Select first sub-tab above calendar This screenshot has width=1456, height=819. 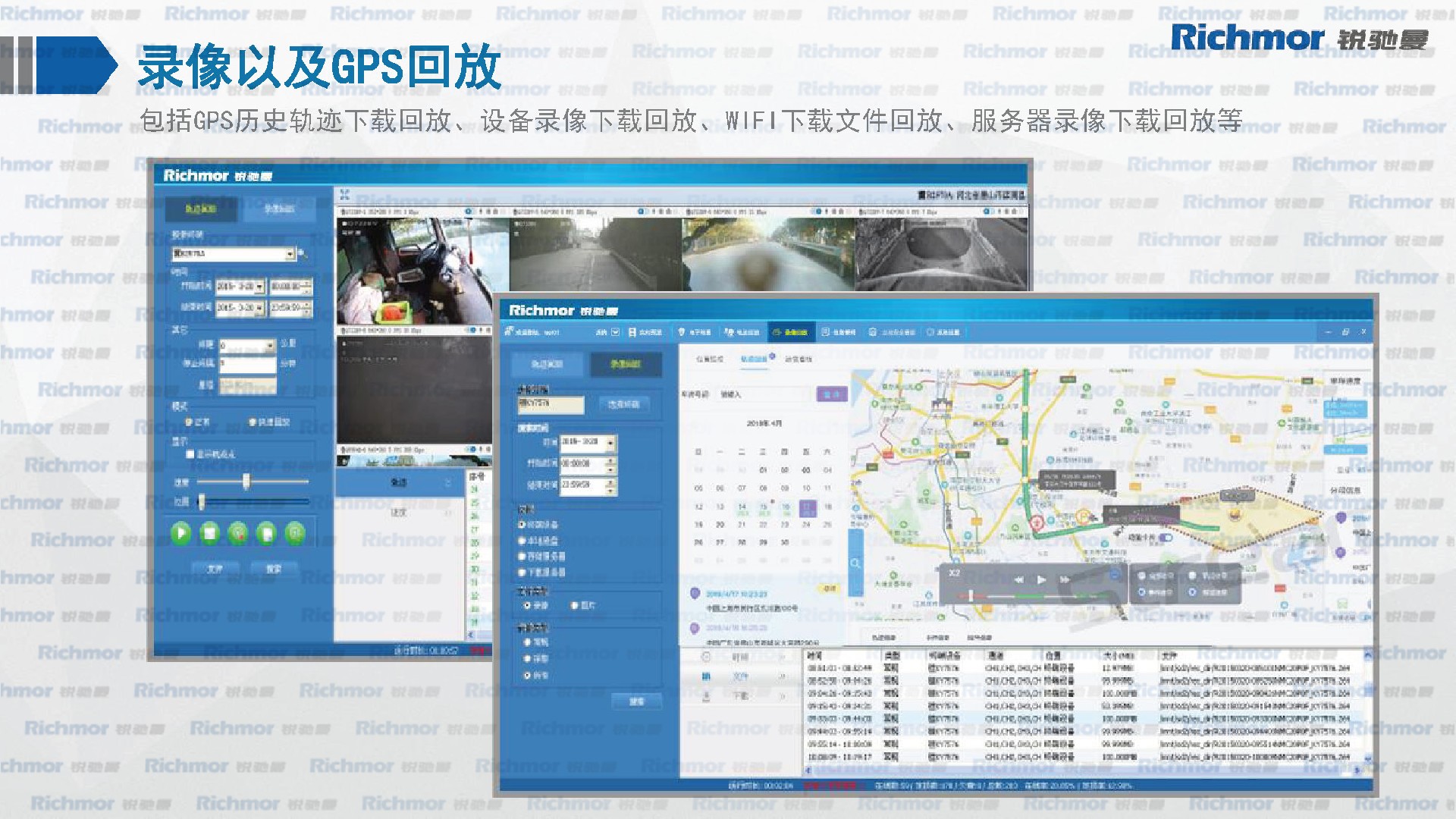(709, 359)
